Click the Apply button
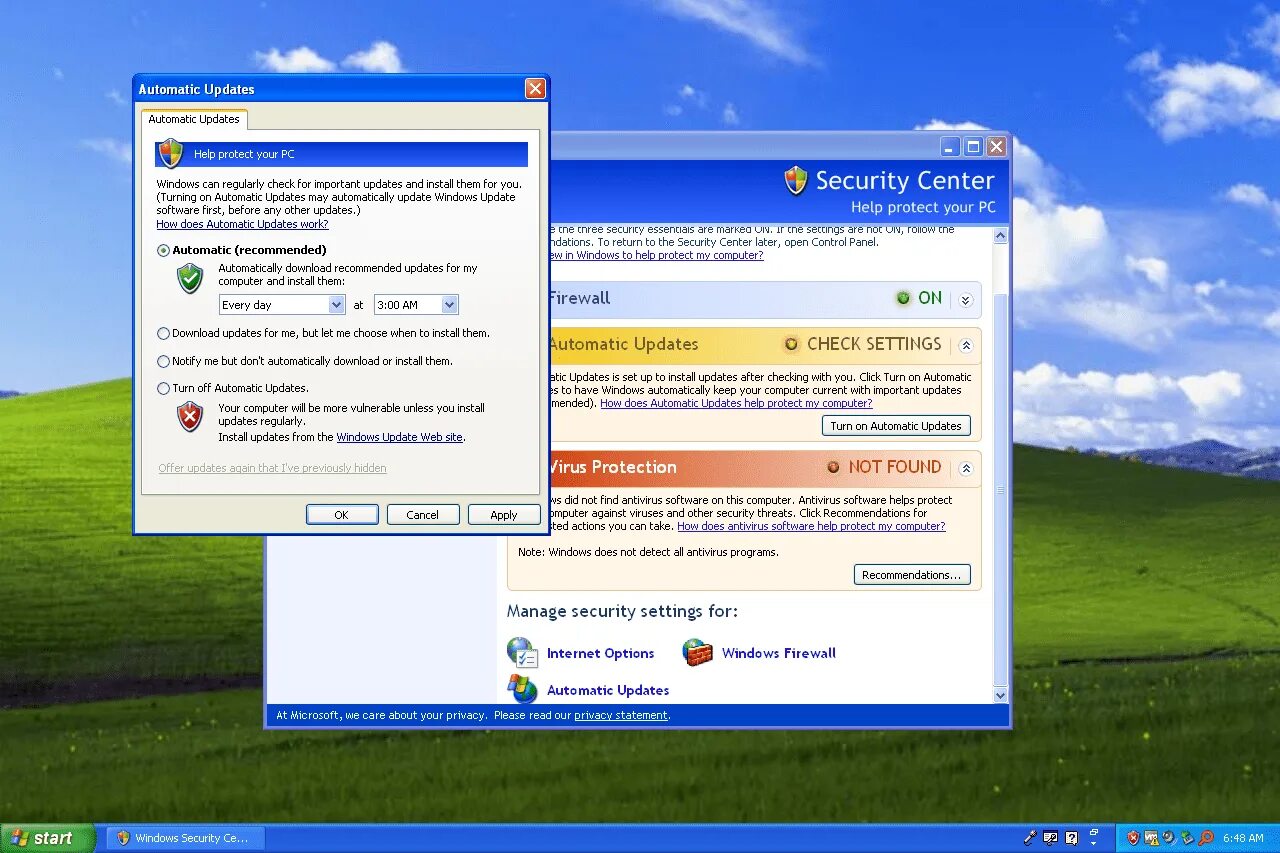1280x853 pixels. (x=504, y=515)
